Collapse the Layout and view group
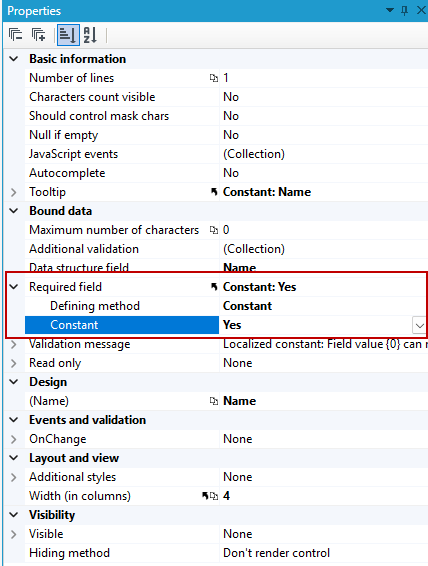 click(13, 458)
